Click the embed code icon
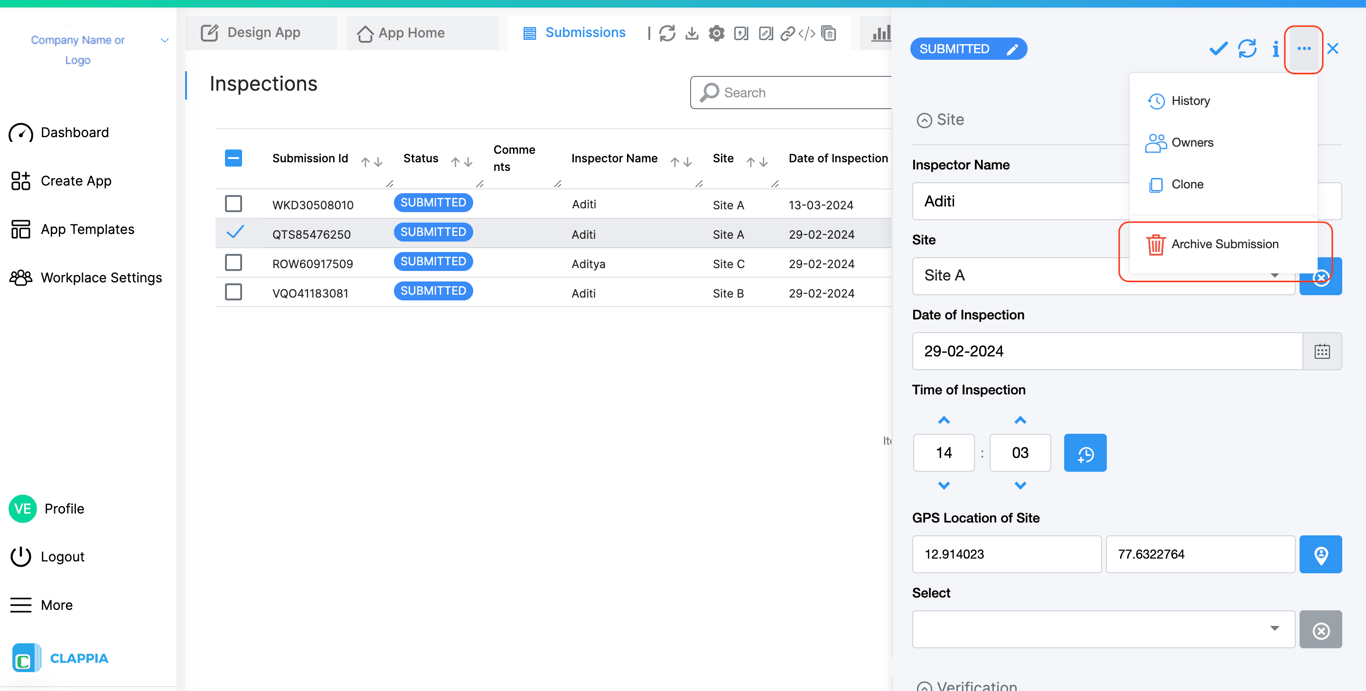The width and height of the screenshot is (1366, 691). tap(807, 34)
